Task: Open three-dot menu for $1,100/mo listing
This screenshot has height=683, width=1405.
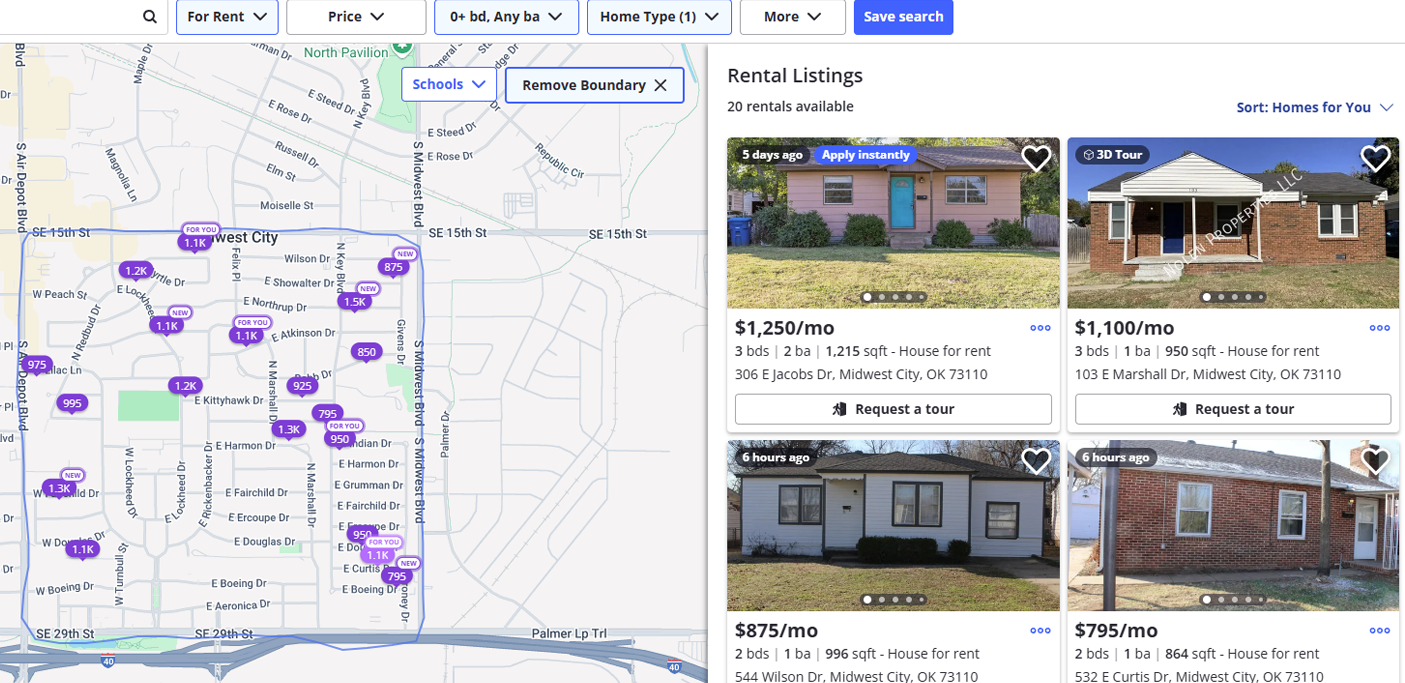Action: click(1380, 328)
